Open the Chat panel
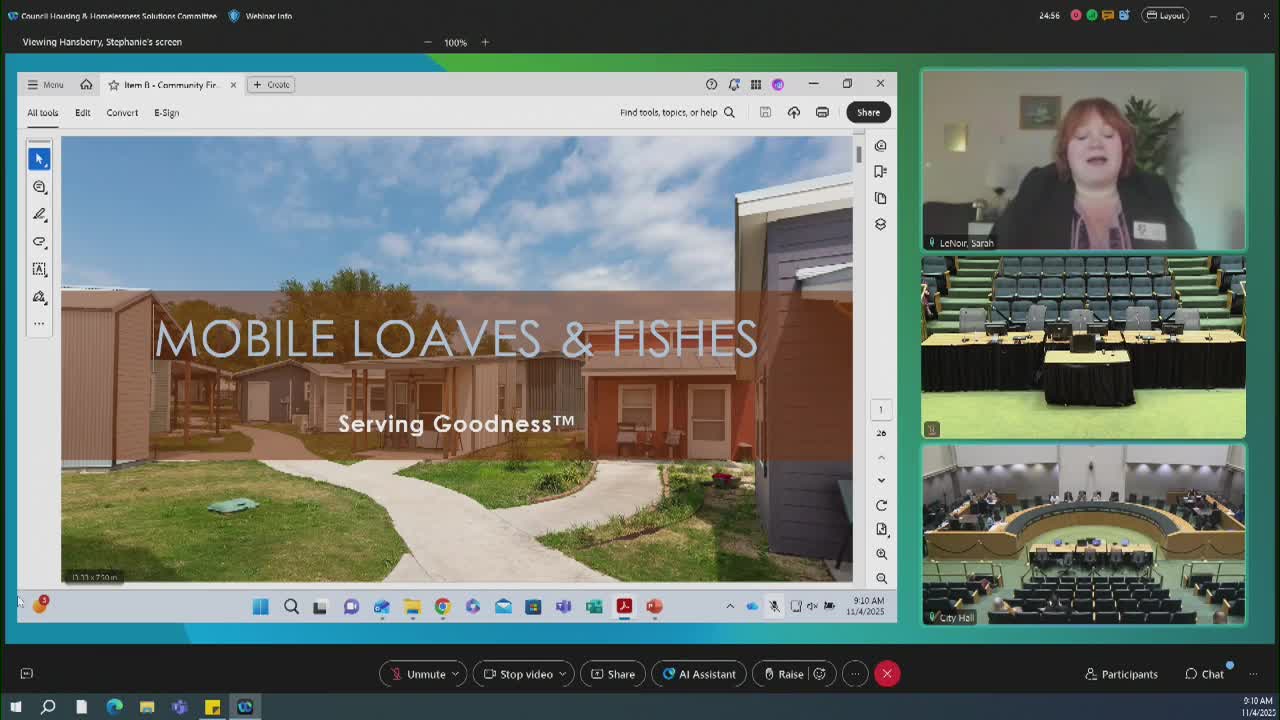This screenshot has width=1280, height=720. click(1204, 674)
